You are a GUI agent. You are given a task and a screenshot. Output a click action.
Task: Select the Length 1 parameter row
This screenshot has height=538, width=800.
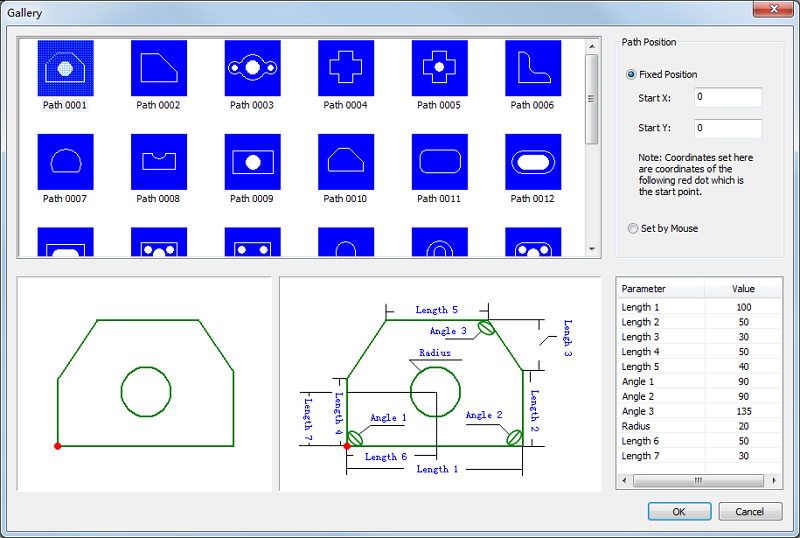[x=699, y=307]
